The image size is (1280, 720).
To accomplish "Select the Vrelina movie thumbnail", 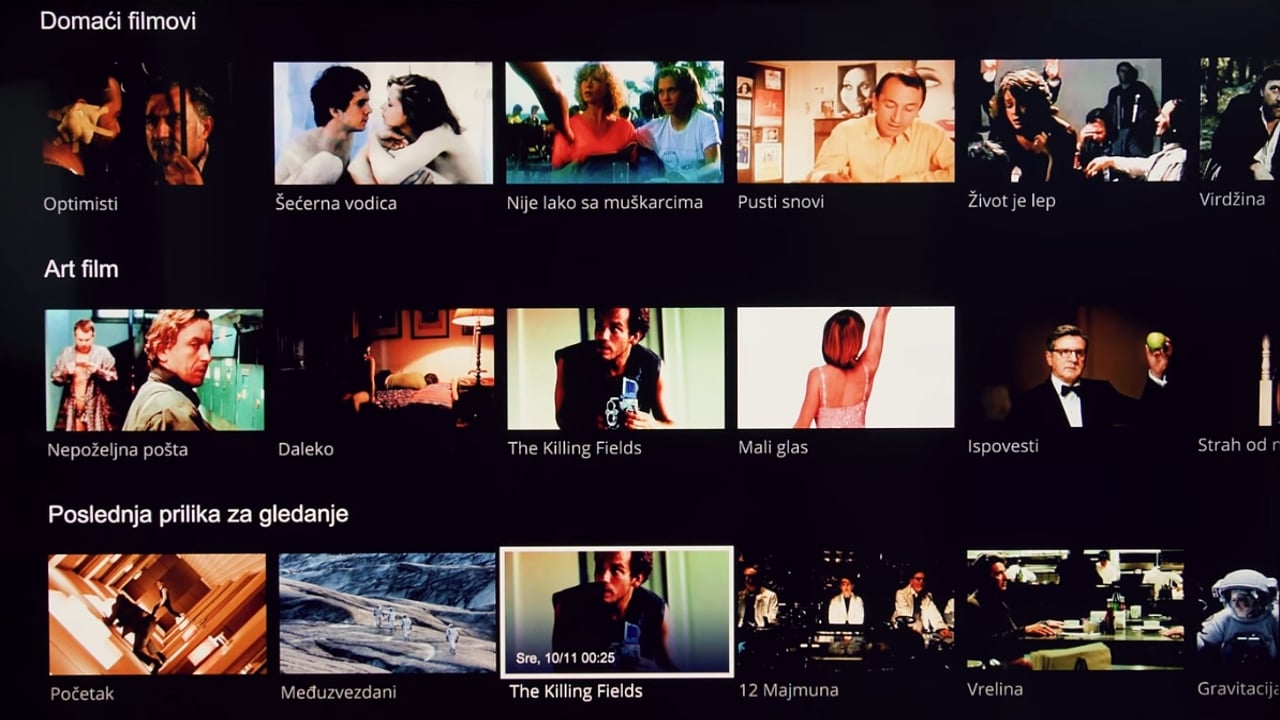I will tap(1076, 609).
